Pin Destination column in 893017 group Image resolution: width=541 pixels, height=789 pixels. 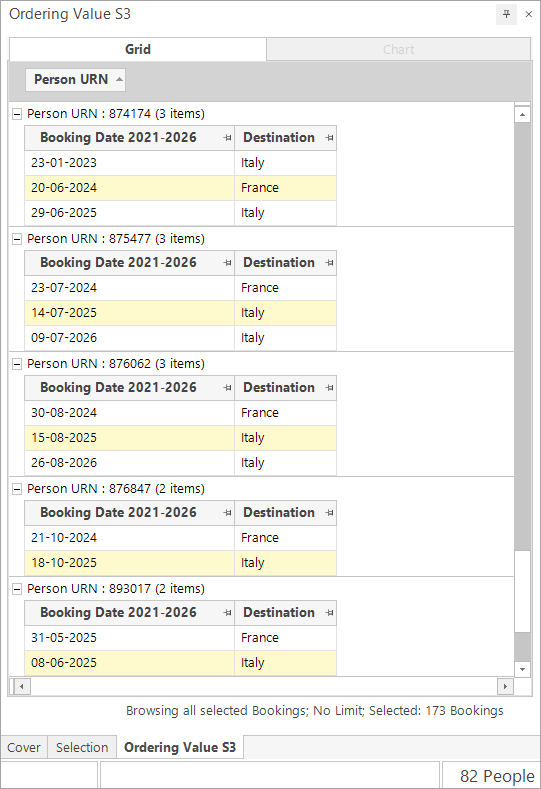tap(330, 613)
